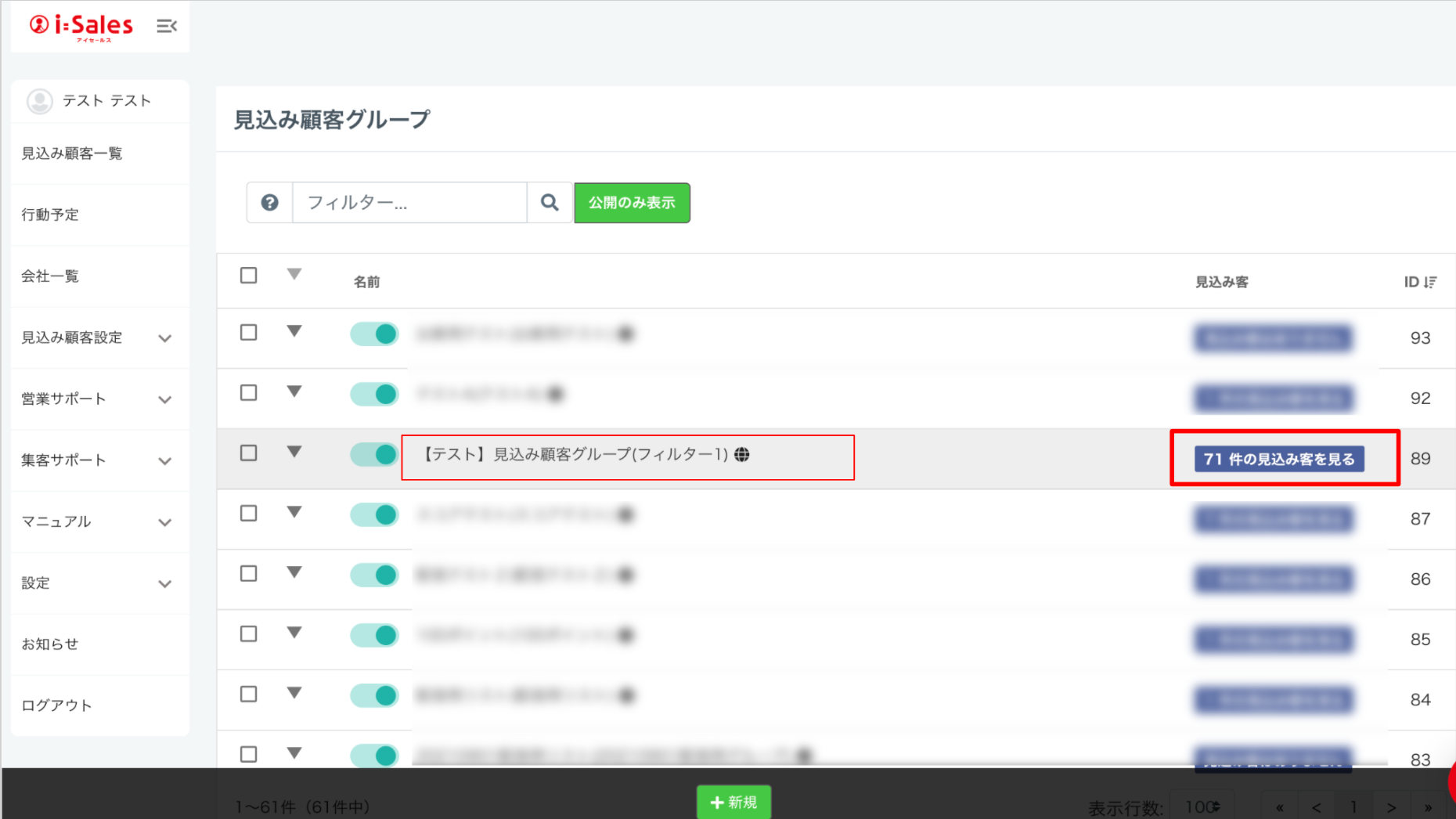Click the 公開のみ表示 button
This screenshot has width=1456, height=819.
632,203
